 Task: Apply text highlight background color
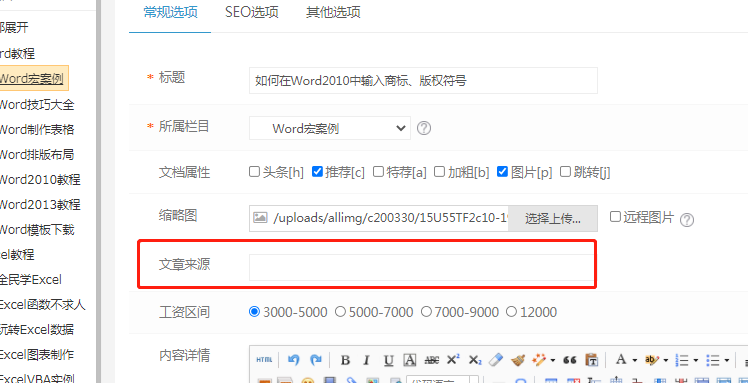(651, 360)
